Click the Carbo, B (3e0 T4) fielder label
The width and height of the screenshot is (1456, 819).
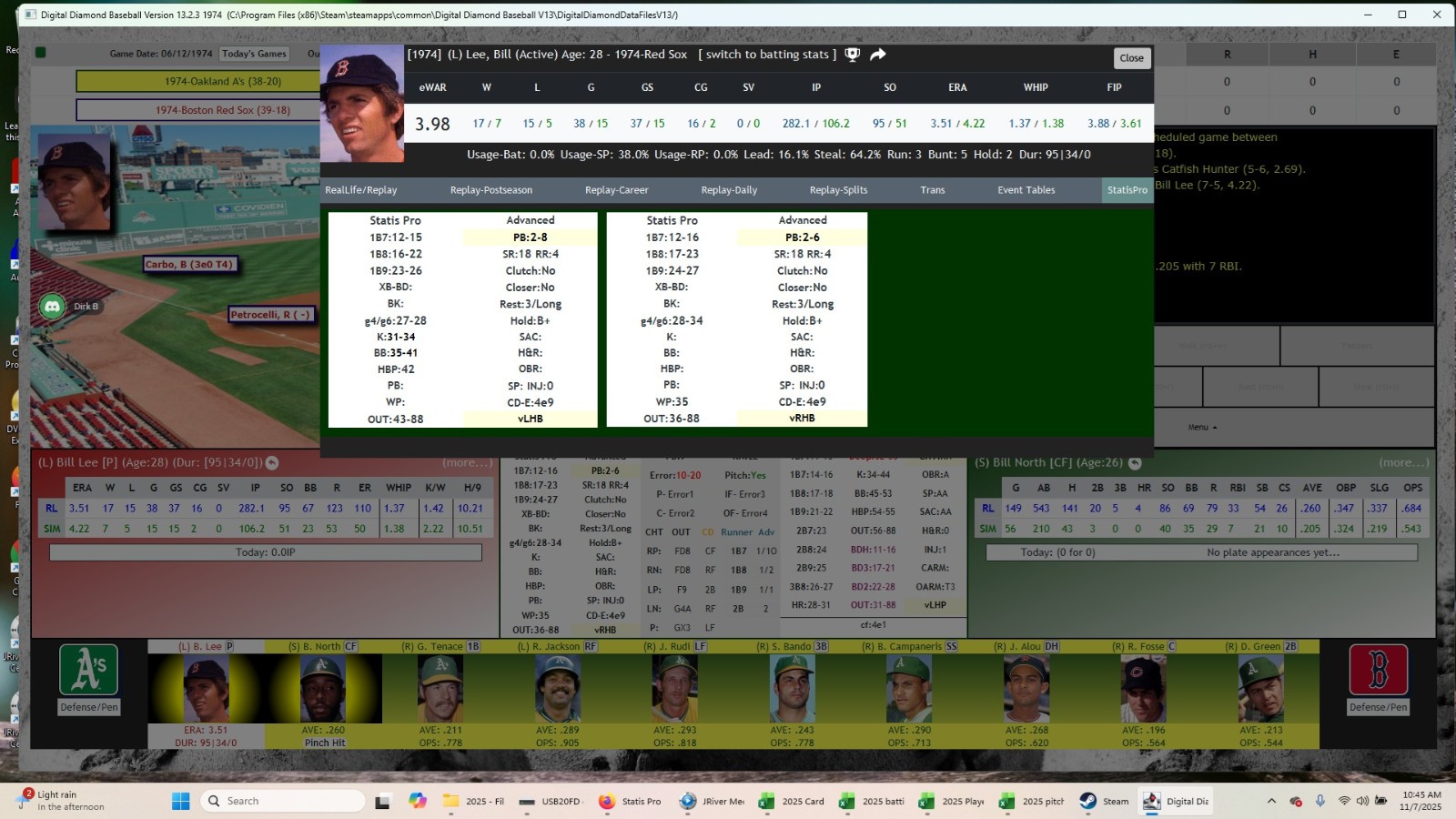point(190,264)
